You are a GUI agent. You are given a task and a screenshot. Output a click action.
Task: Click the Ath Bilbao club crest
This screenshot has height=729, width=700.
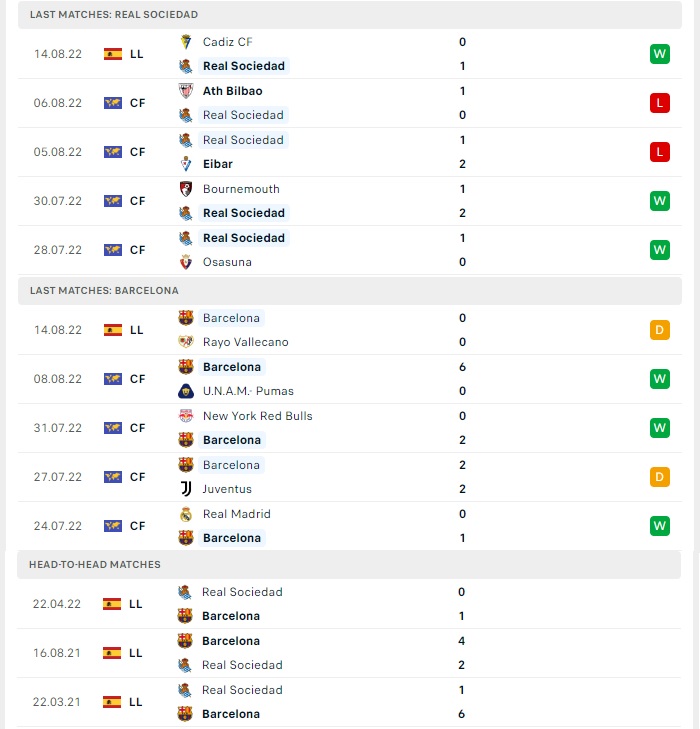pyautogui.click(x=186, y=91)
